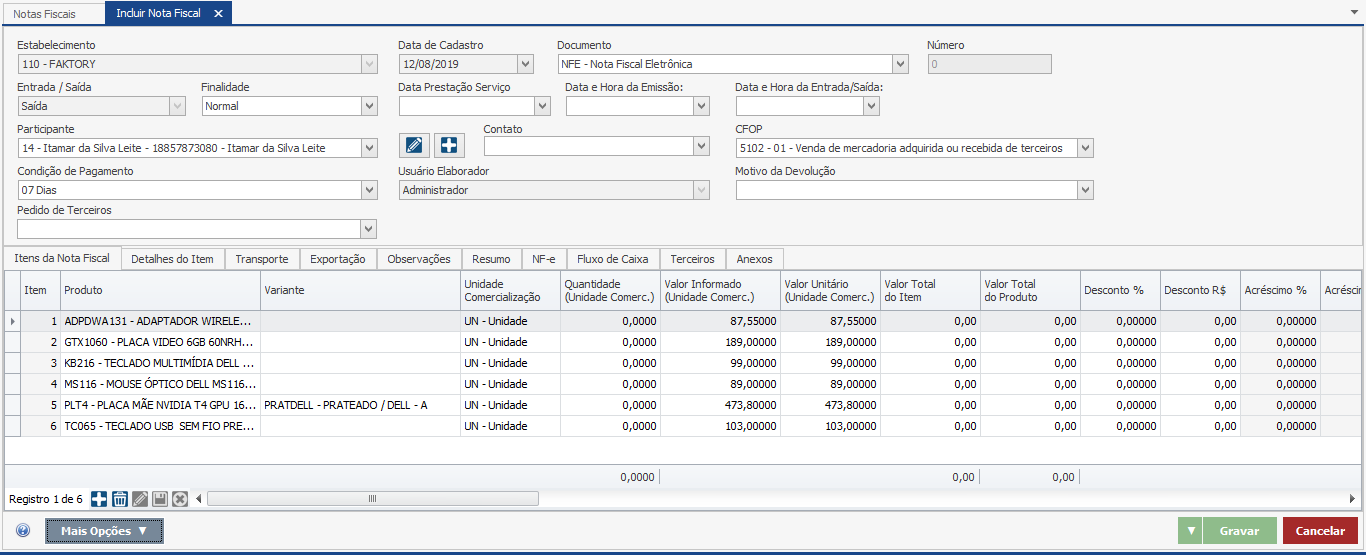Open help with the question mark icon
Image resolution: width=1366 pixels, height=555 pixels.
click(x=23, y=531)
